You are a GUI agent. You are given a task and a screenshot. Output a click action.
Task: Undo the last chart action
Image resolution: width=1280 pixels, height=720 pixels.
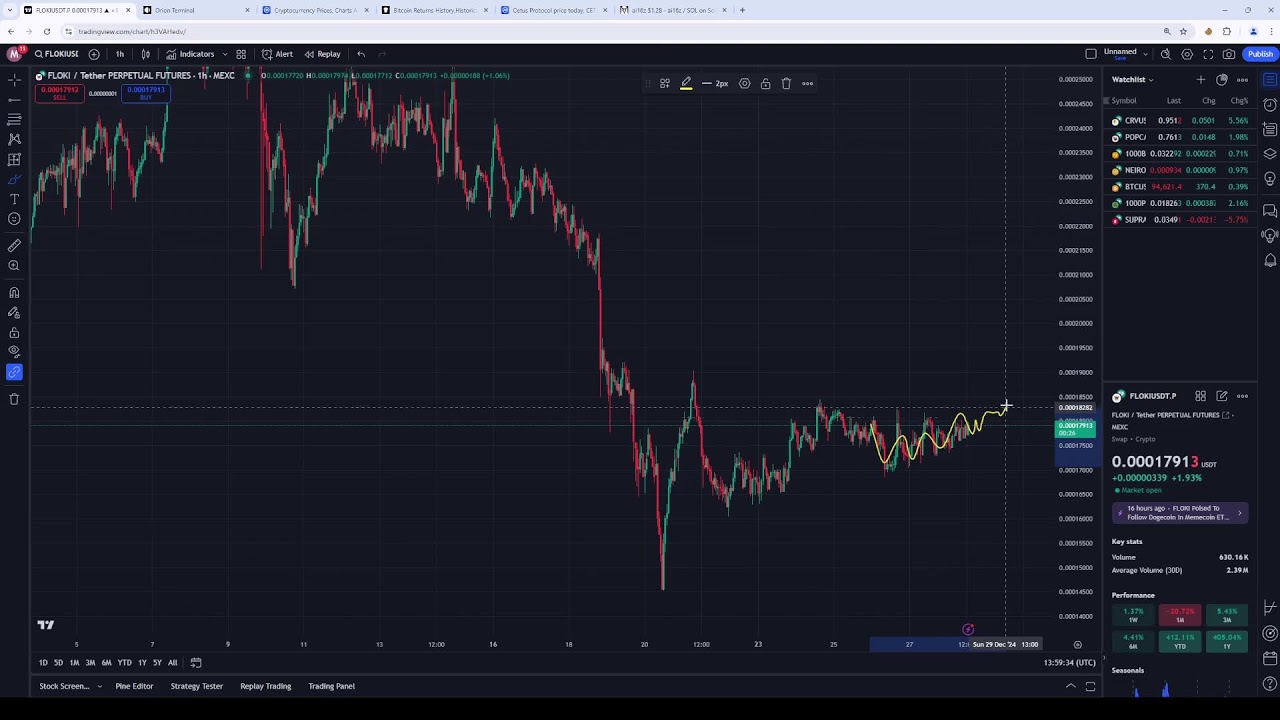[361, 54]
